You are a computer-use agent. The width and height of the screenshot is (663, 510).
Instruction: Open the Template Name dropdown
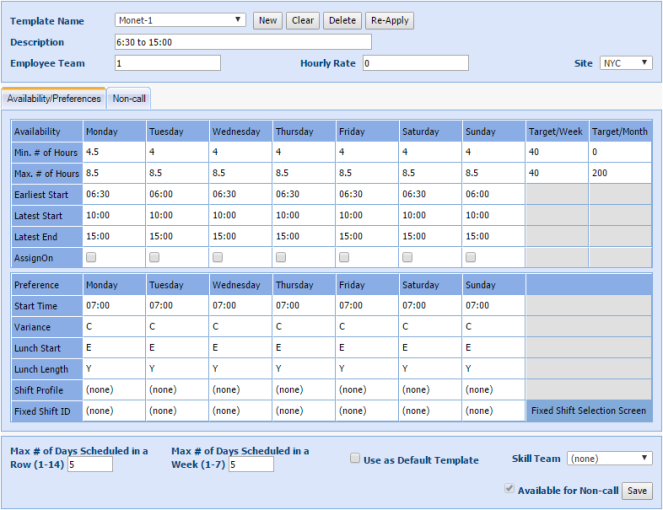(x=180, y=20)
